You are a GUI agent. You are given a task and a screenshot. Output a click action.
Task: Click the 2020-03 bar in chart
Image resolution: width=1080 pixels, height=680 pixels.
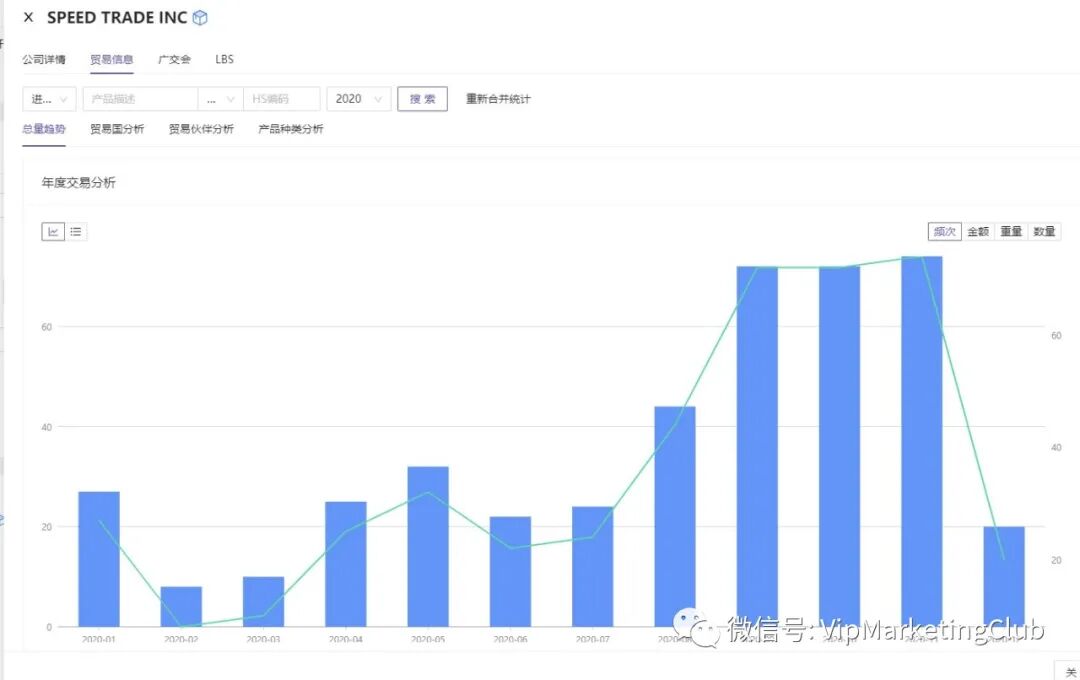point(264,601)
